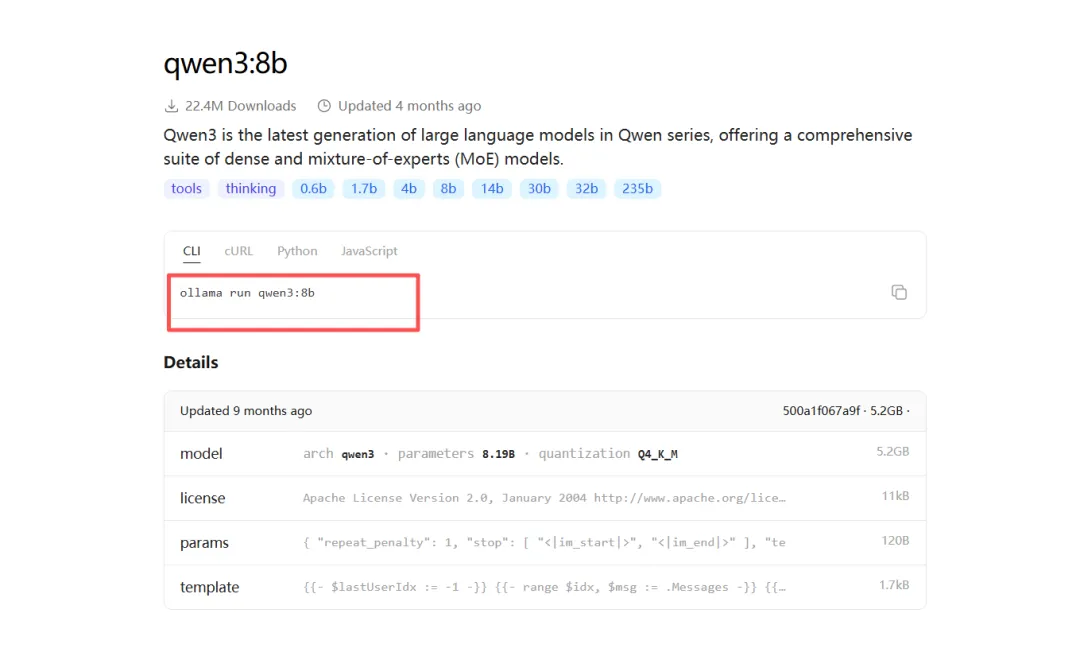Open the license details row
1080x652 pixels.
coord(545,498)
